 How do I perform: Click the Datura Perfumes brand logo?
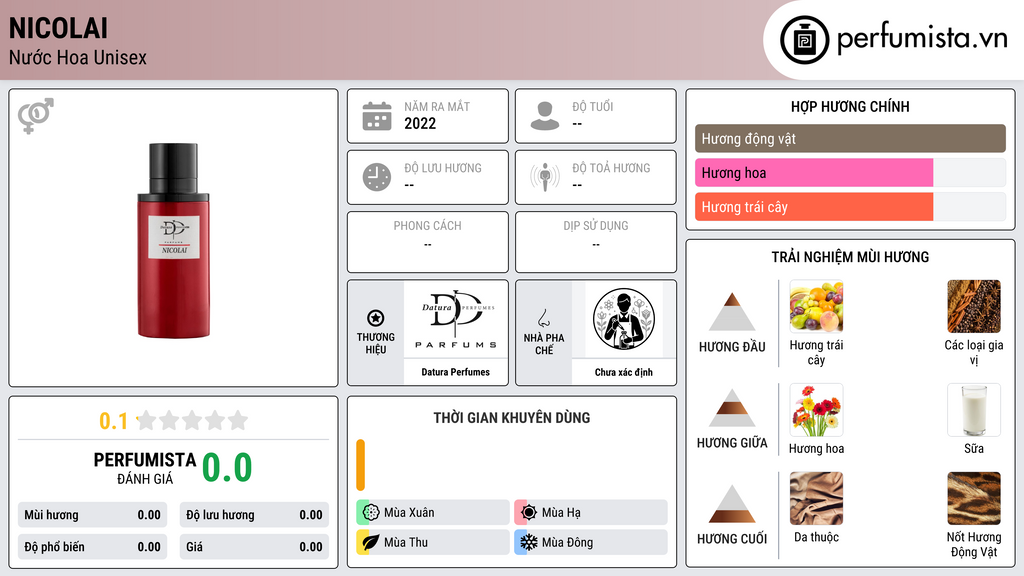455,319
